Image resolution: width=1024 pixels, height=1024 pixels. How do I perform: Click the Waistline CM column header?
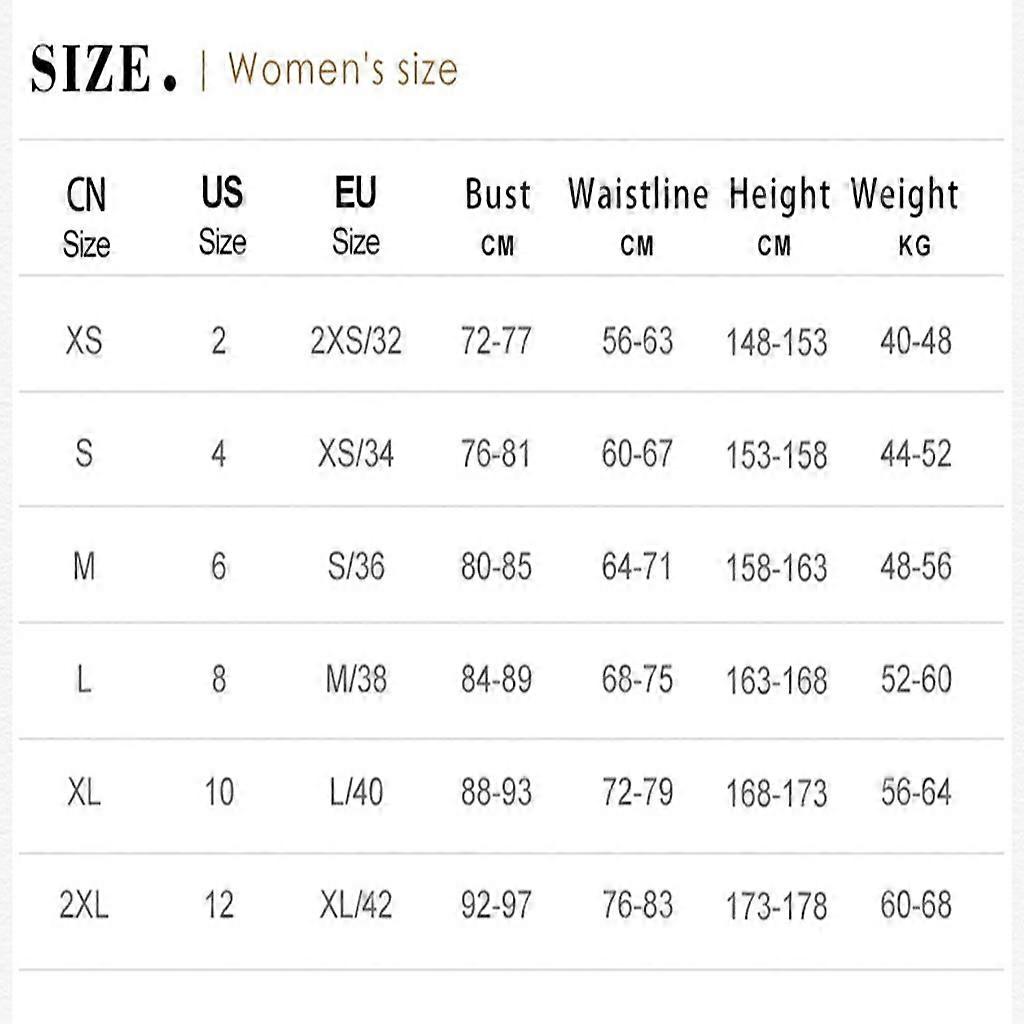638,215
